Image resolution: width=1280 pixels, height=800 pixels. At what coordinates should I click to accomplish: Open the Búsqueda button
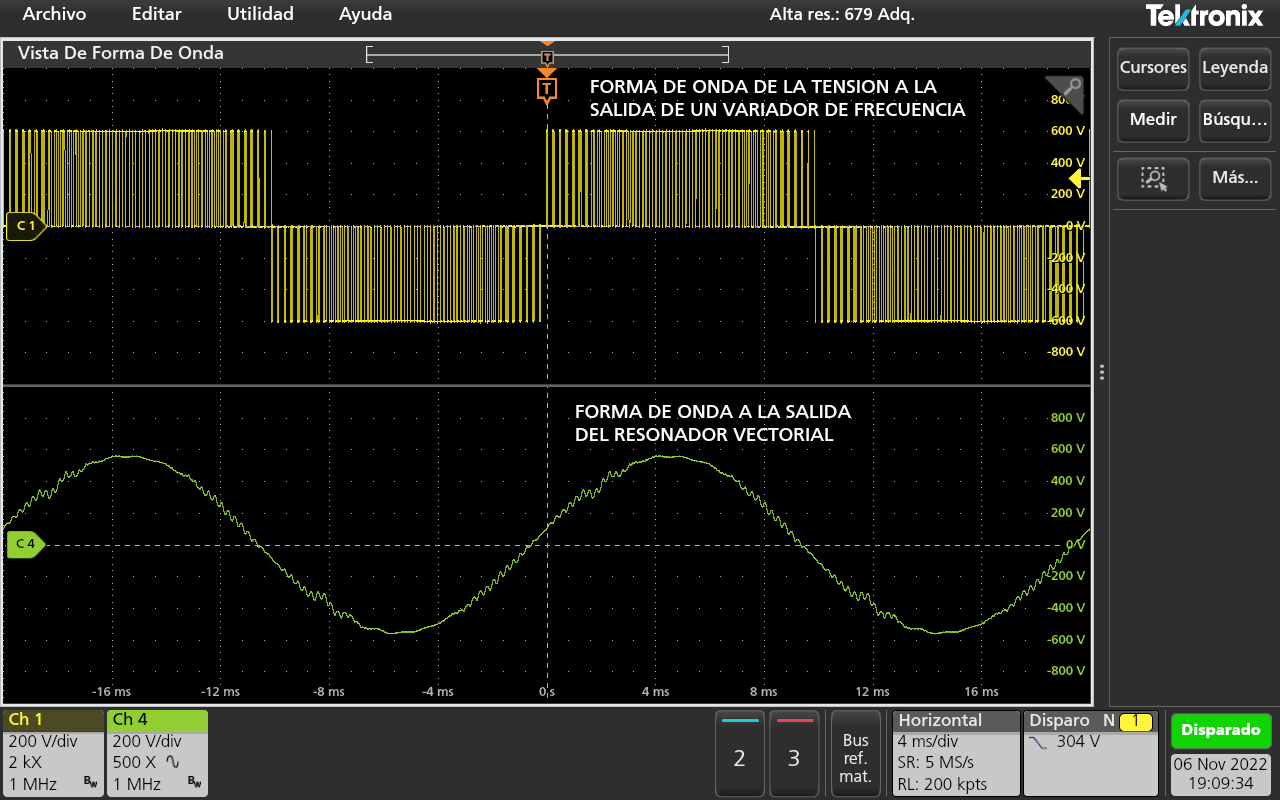pyautogui.click(x=1235, y=120)
